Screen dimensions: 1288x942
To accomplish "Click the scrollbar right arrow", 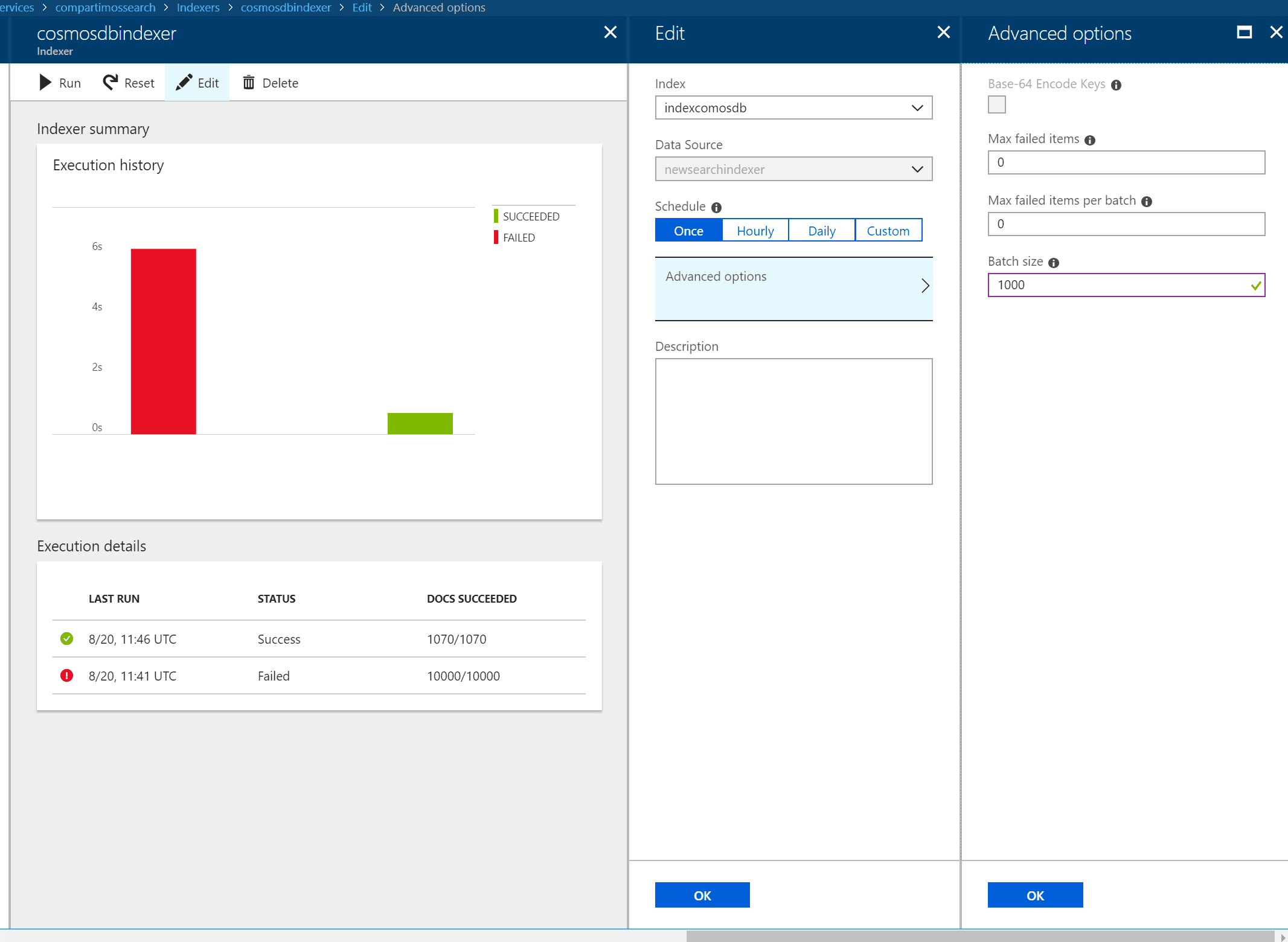I will coord(1283,937).
